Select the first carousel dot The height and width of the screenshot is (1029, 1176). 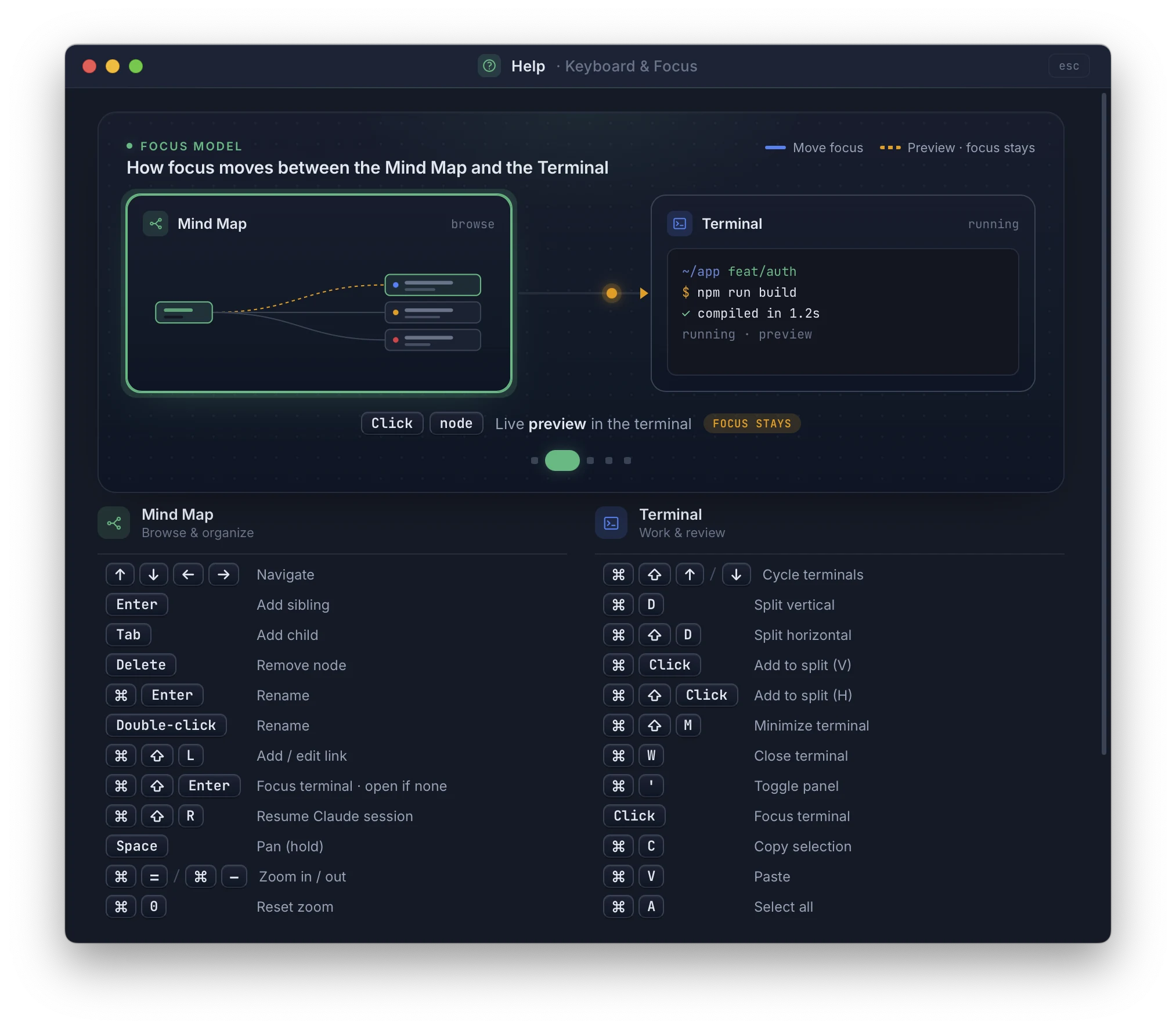(x=535, y=460)
